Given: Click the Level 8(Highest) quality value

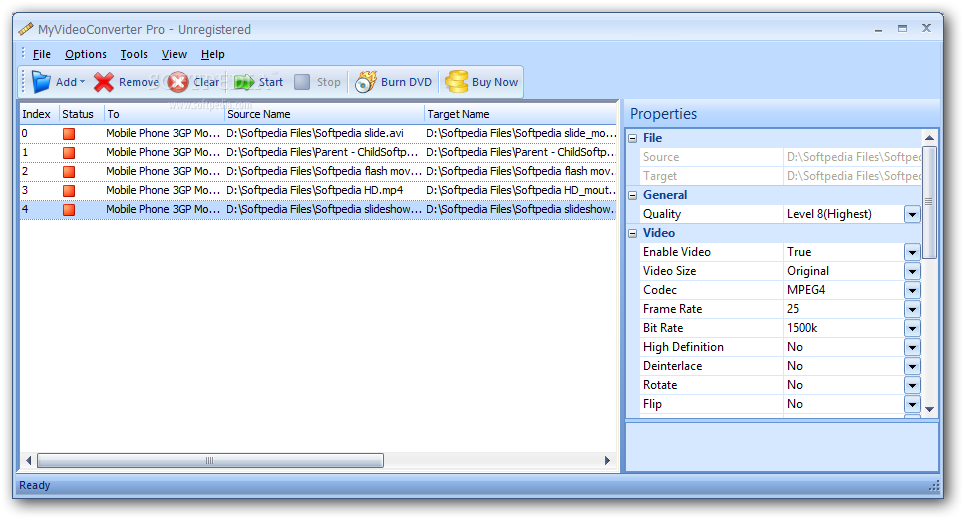Looking at the screenshot, I should (x=829, y=215).
